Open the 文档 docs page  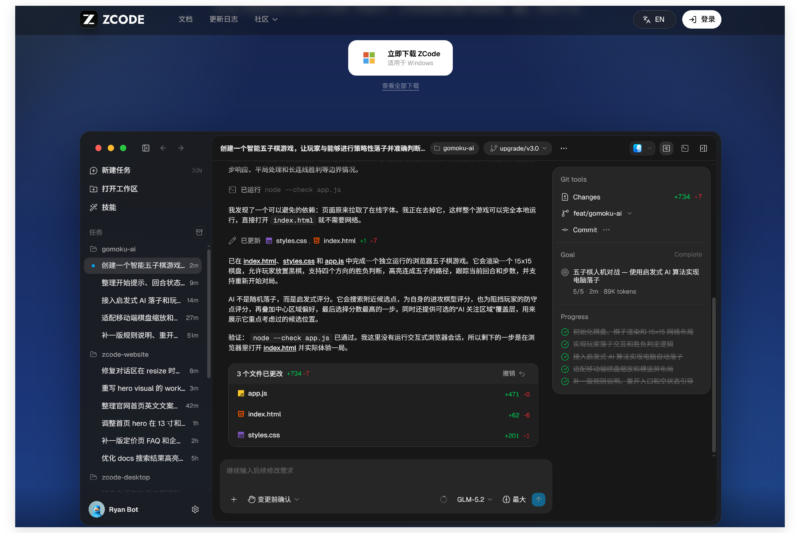point(185,19)
